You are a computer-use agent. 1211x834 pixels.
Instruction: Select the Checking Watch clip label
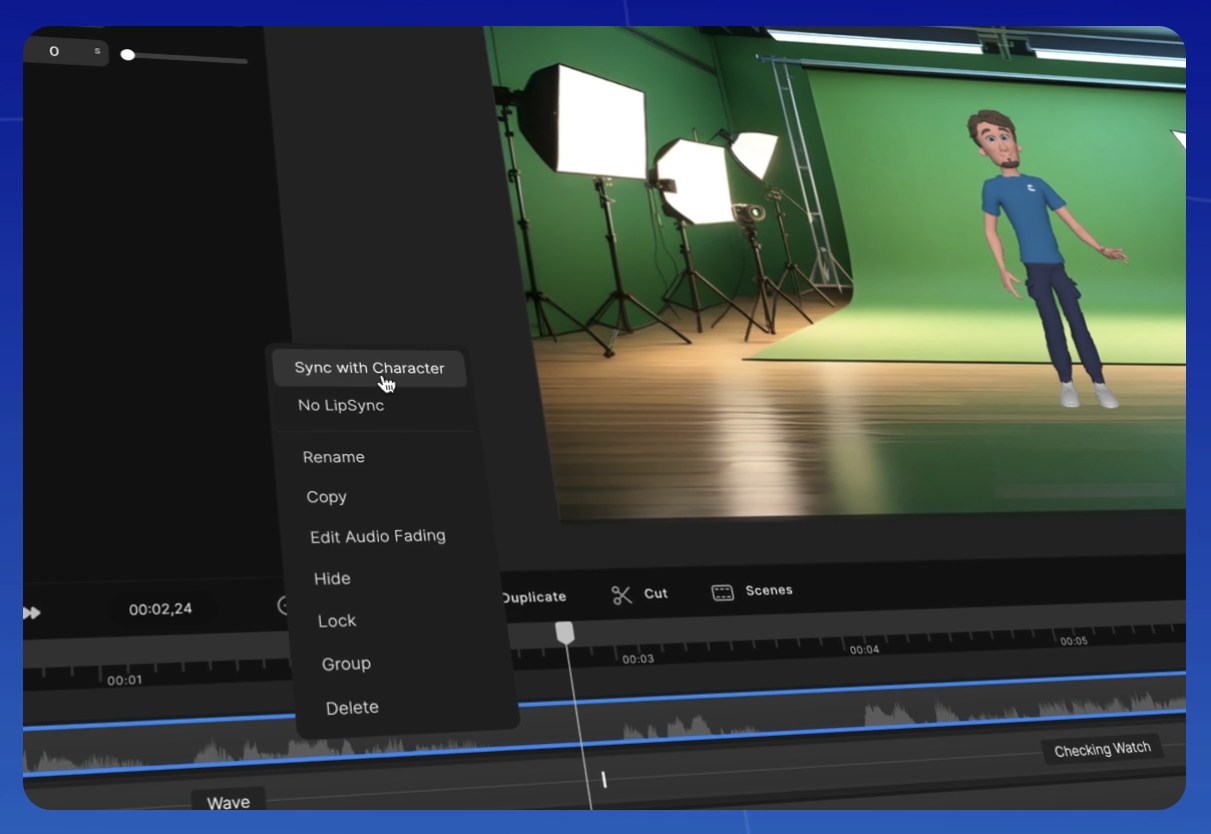pyautogui.click(x=1102, y=749)
